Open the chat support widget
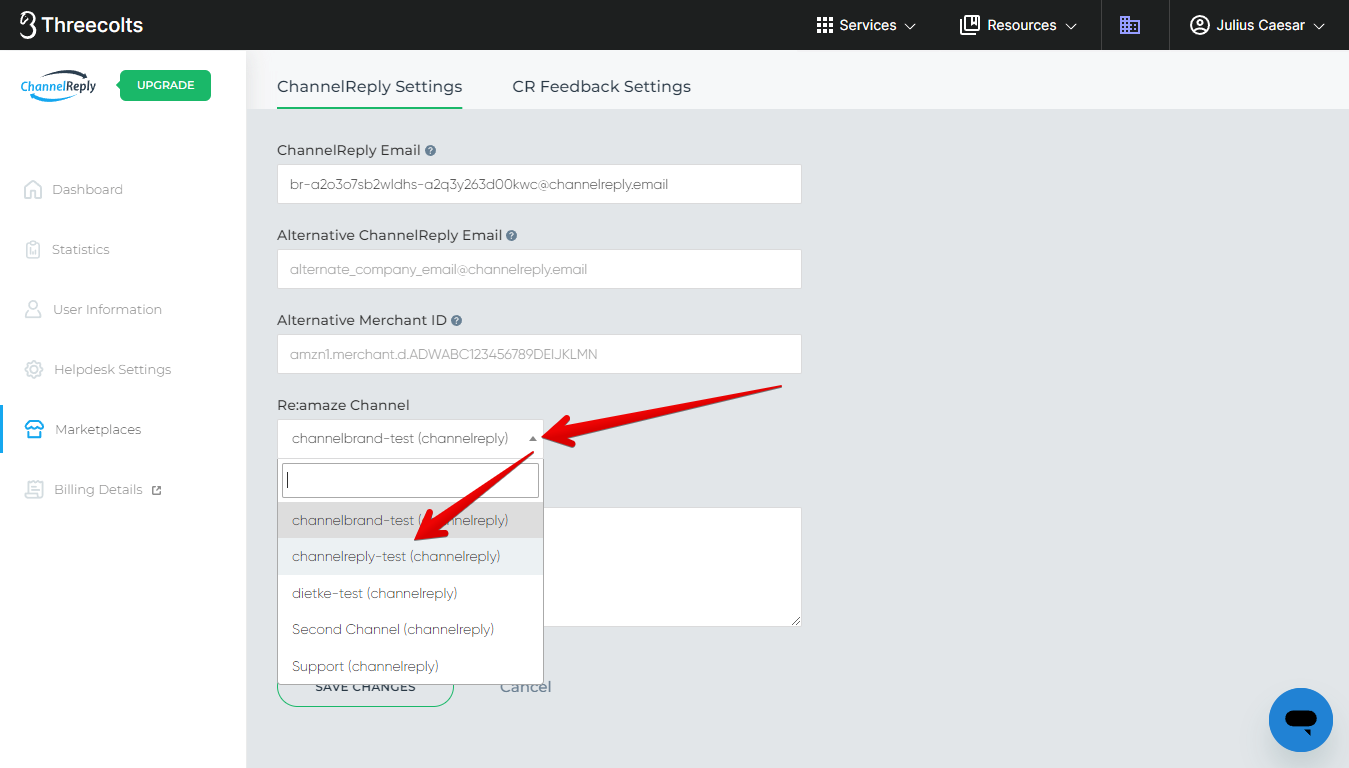Viewport: 1349px width, 768px height. click(1301, 720)
